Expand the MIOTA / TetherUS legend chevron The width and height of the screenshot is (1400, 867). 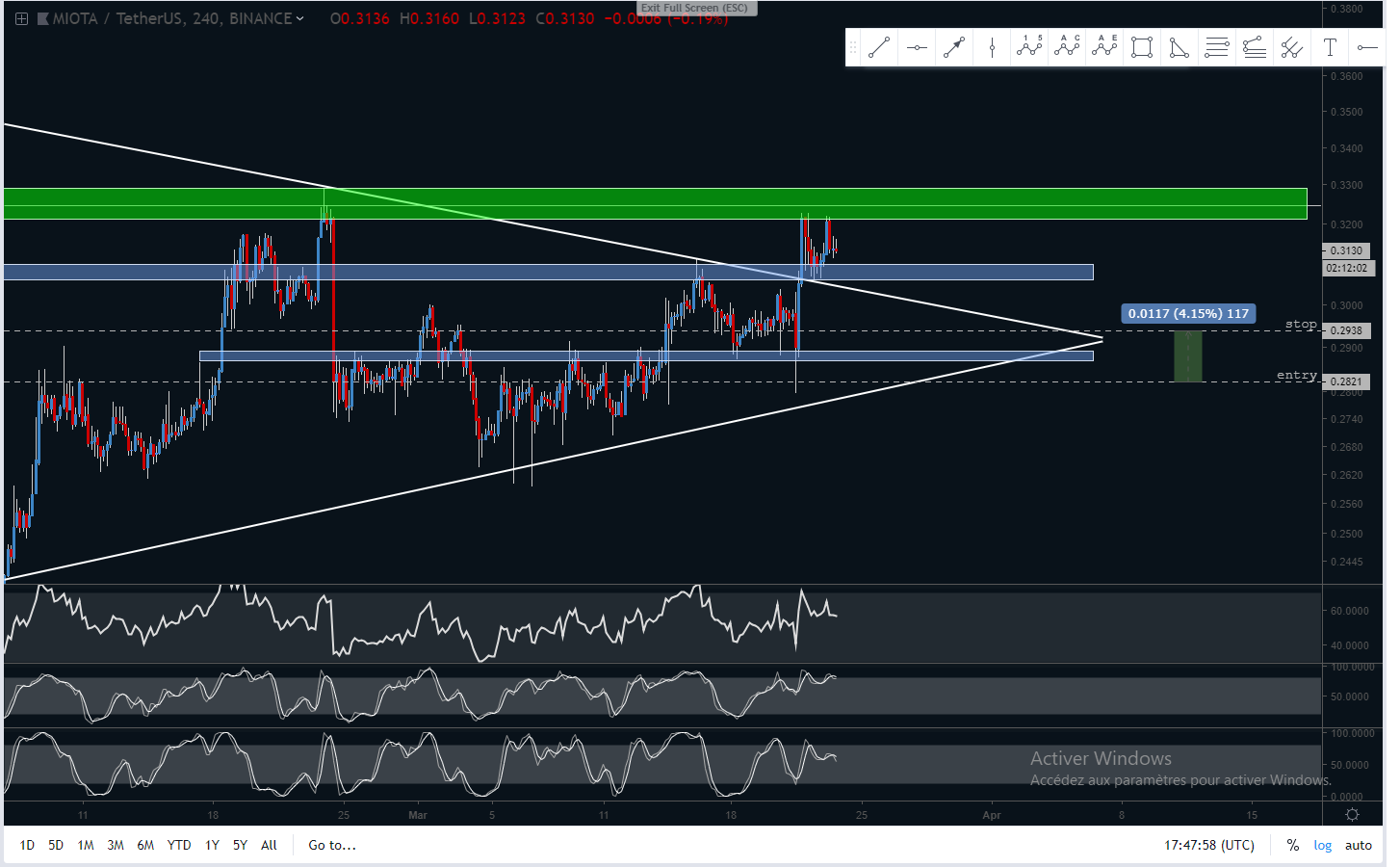click(300, 18)
